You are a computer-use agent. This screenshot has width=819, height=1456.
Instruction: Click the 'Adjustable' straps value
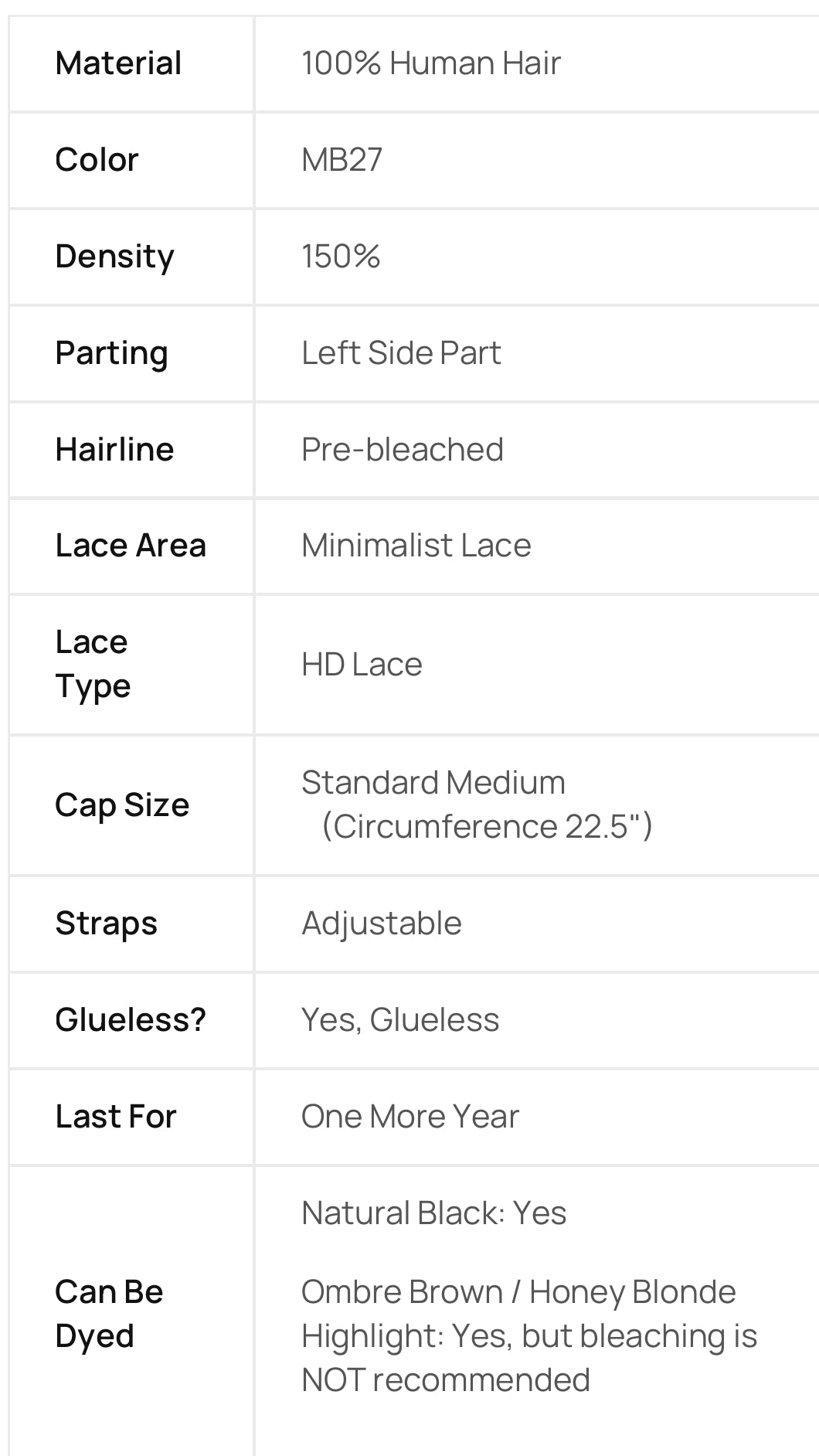[382, 924]
